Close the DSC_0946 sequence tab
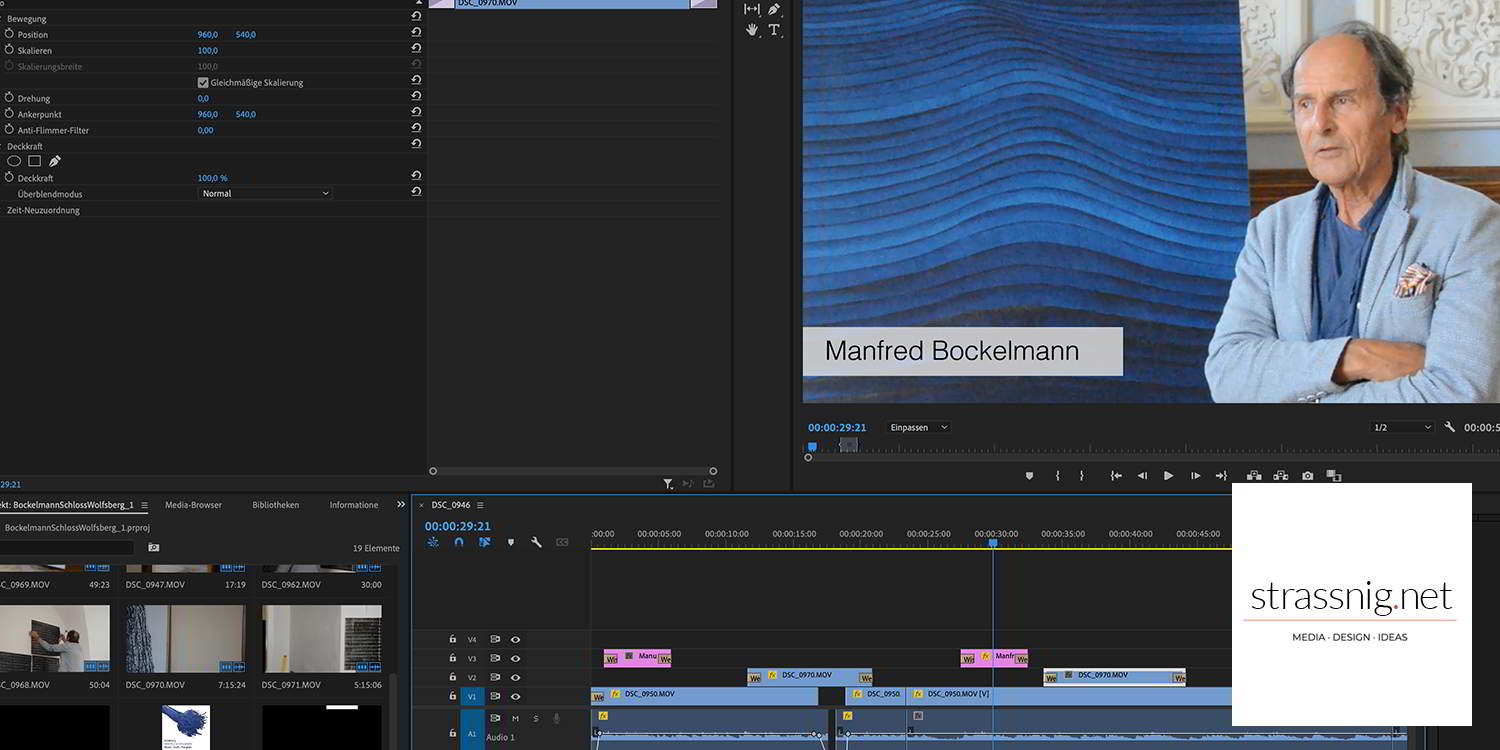Screen dimensions: 1500x750 (421, 505)
